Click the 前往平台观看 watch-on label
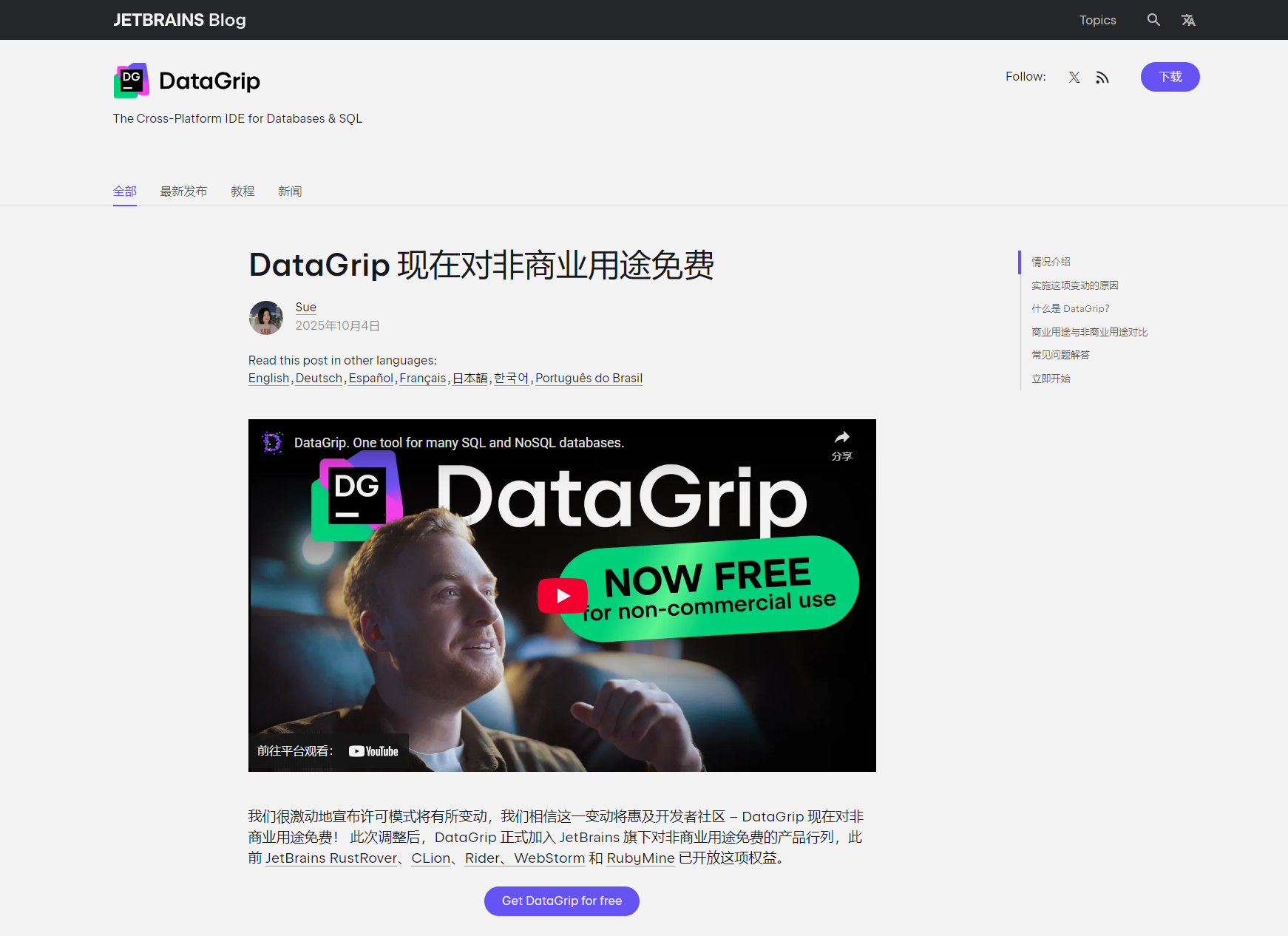 295,751
